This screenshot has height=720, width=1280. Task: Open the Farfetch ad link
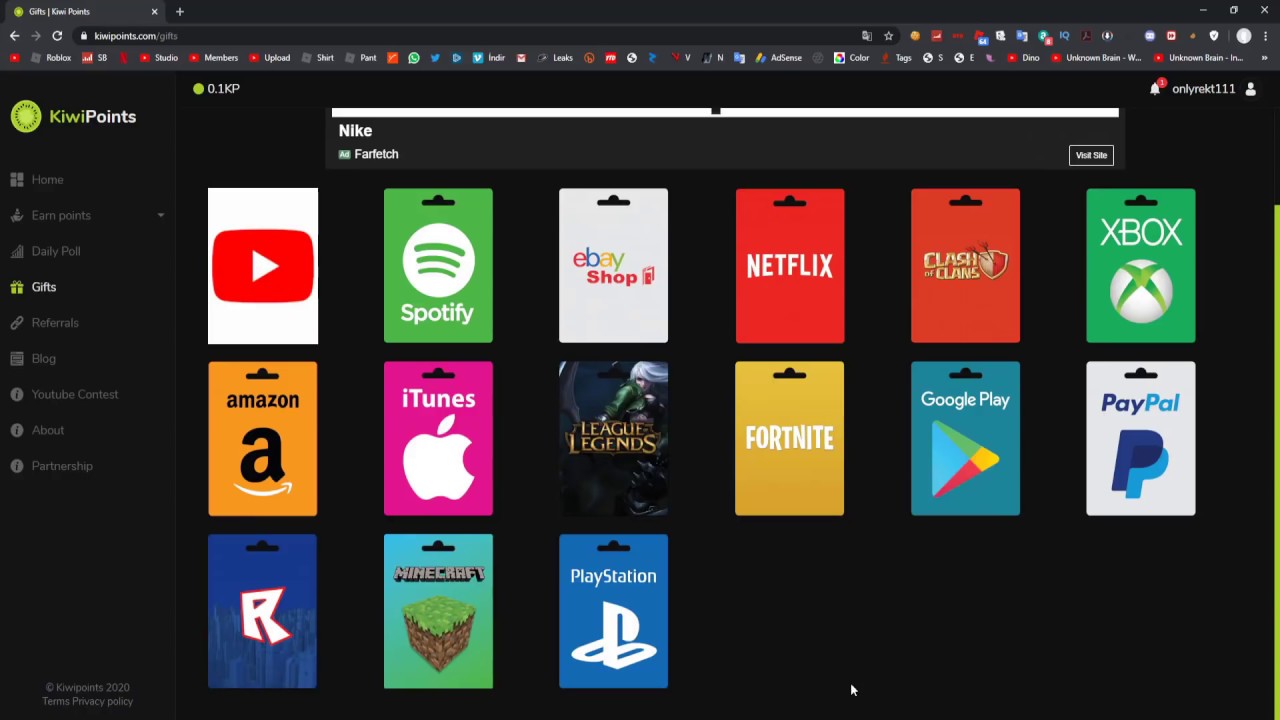click(376, 154)
